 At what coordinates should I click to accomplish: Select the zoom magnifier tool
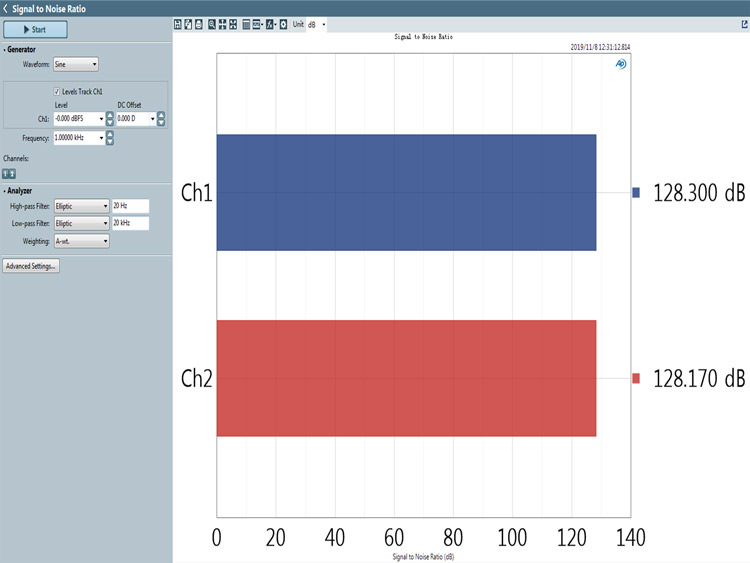(212, 24)
